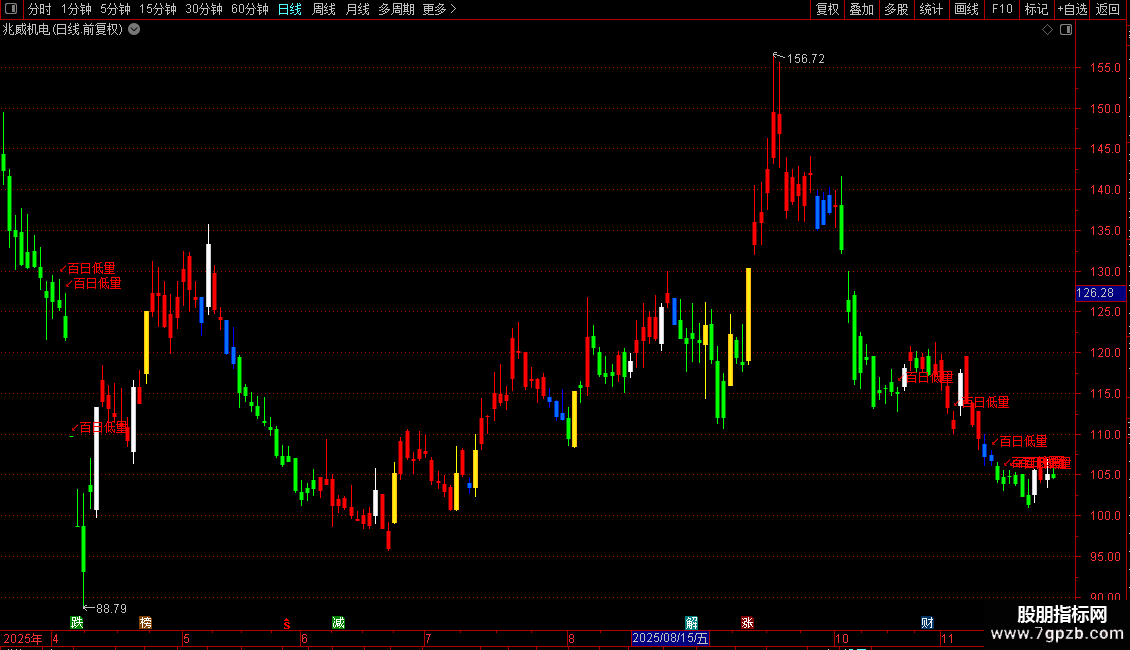The width and height of the screenshot is (1130, 650).
Task: Click the 88.79 low price label
Action: [x=111, y=609]
